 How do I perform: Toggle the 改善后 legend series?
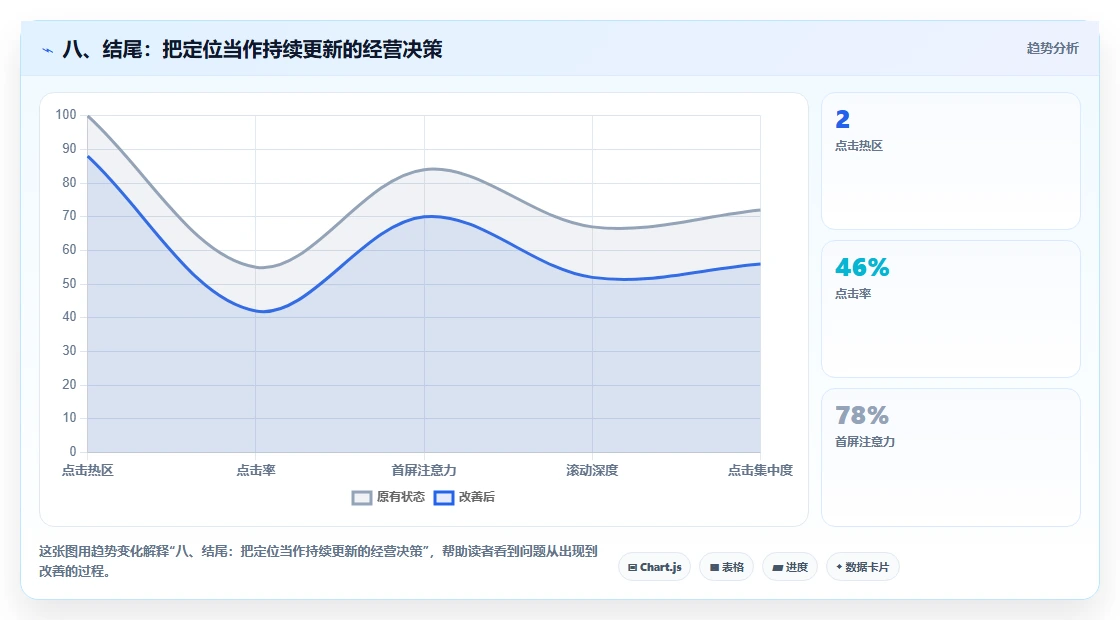pos(464,497)
